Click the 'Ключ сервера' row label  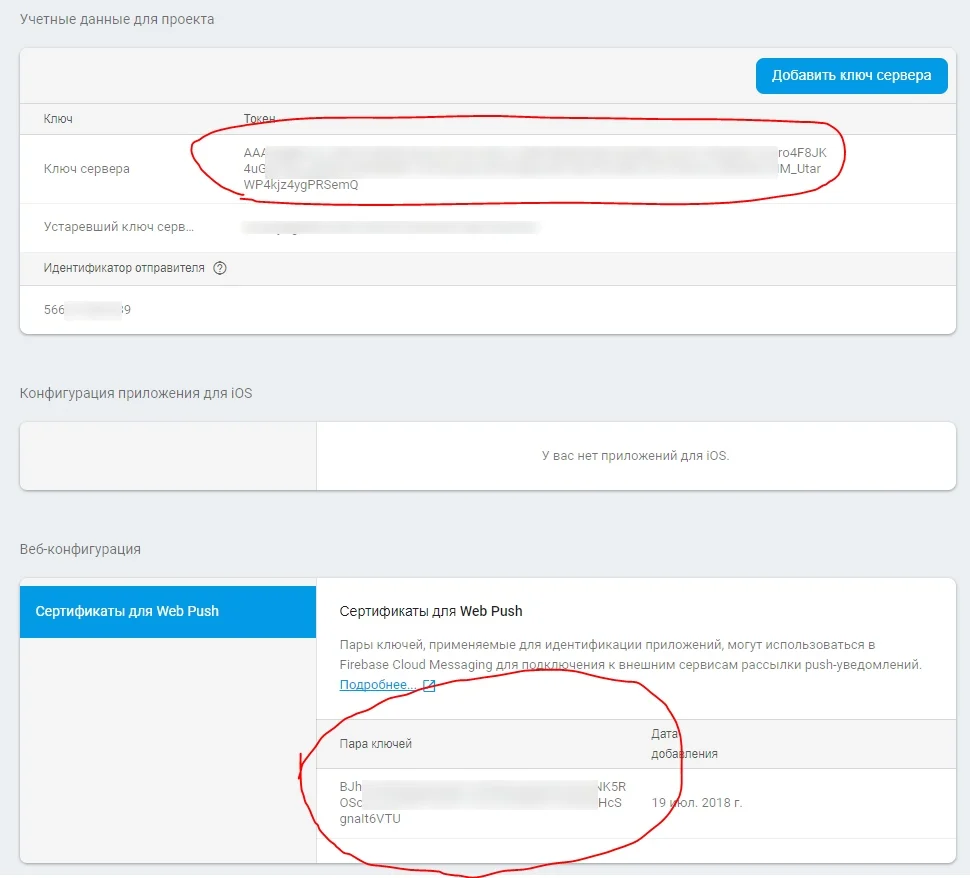(x=87, y=168)
